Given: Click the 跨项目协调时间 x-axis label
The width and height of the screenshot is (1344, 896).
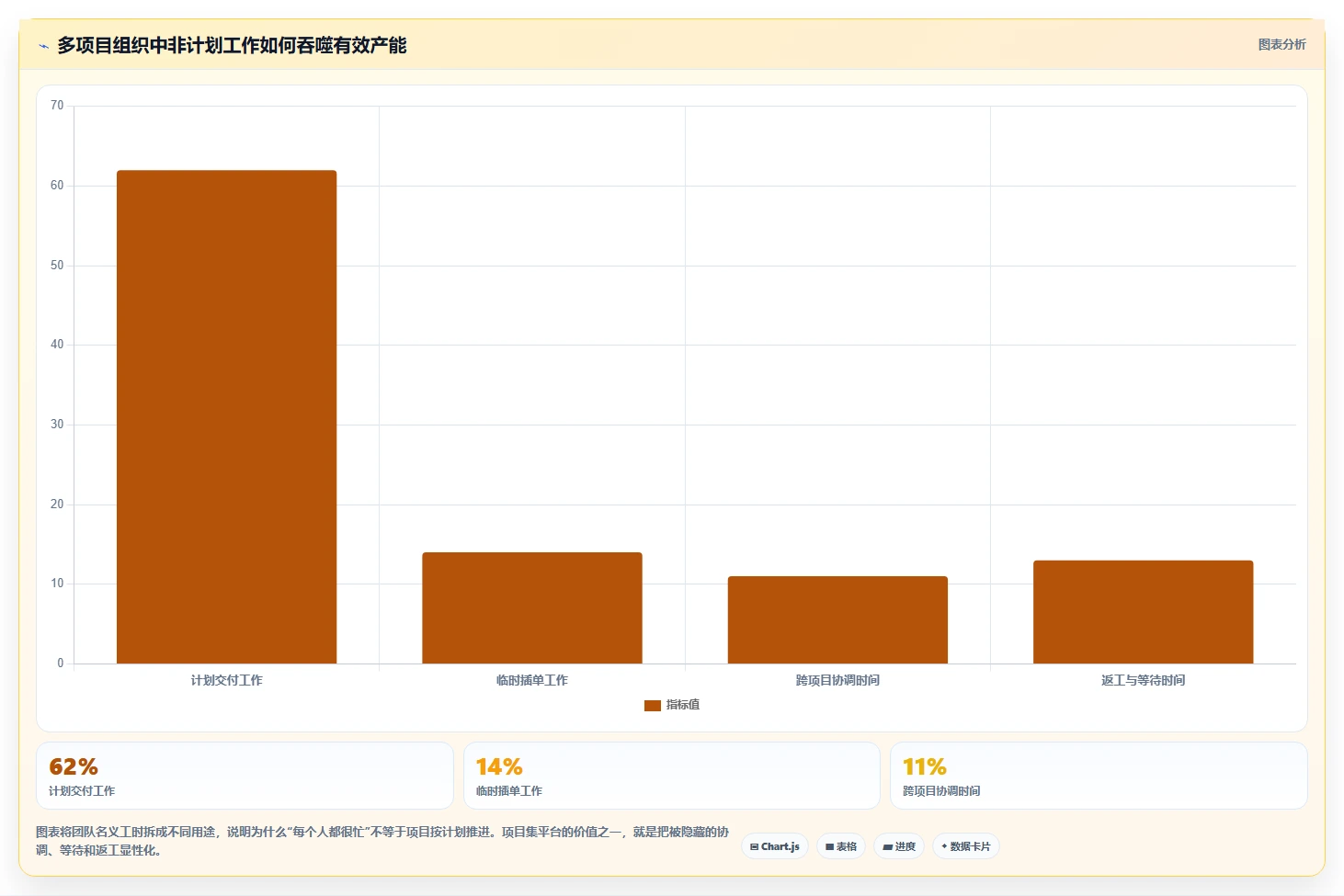Looking at the screenshot, I should (837, 680).
